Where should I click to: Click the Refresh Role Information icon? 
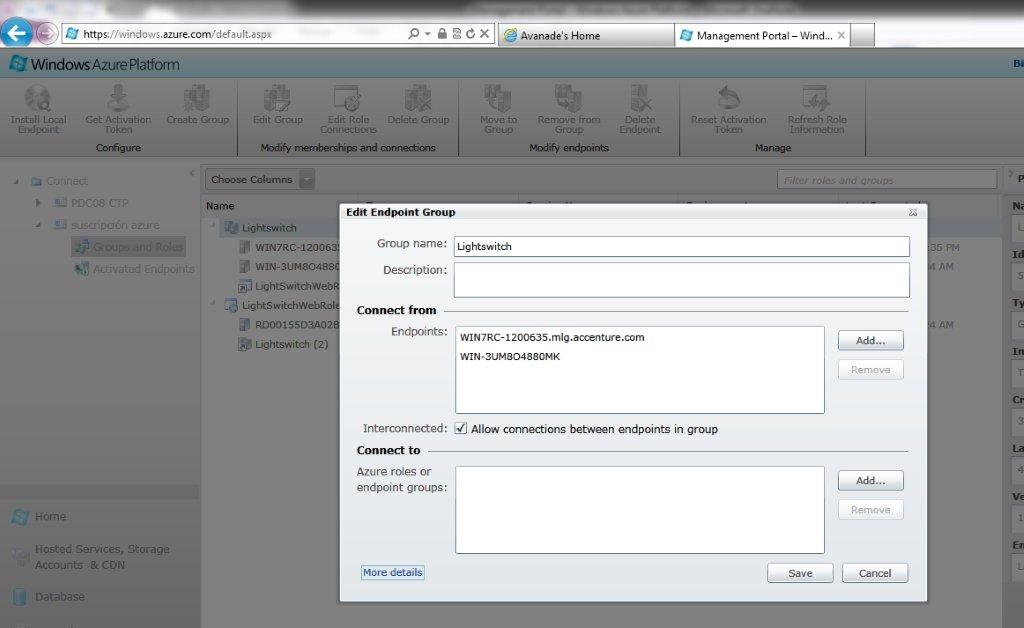coord(816,98)
